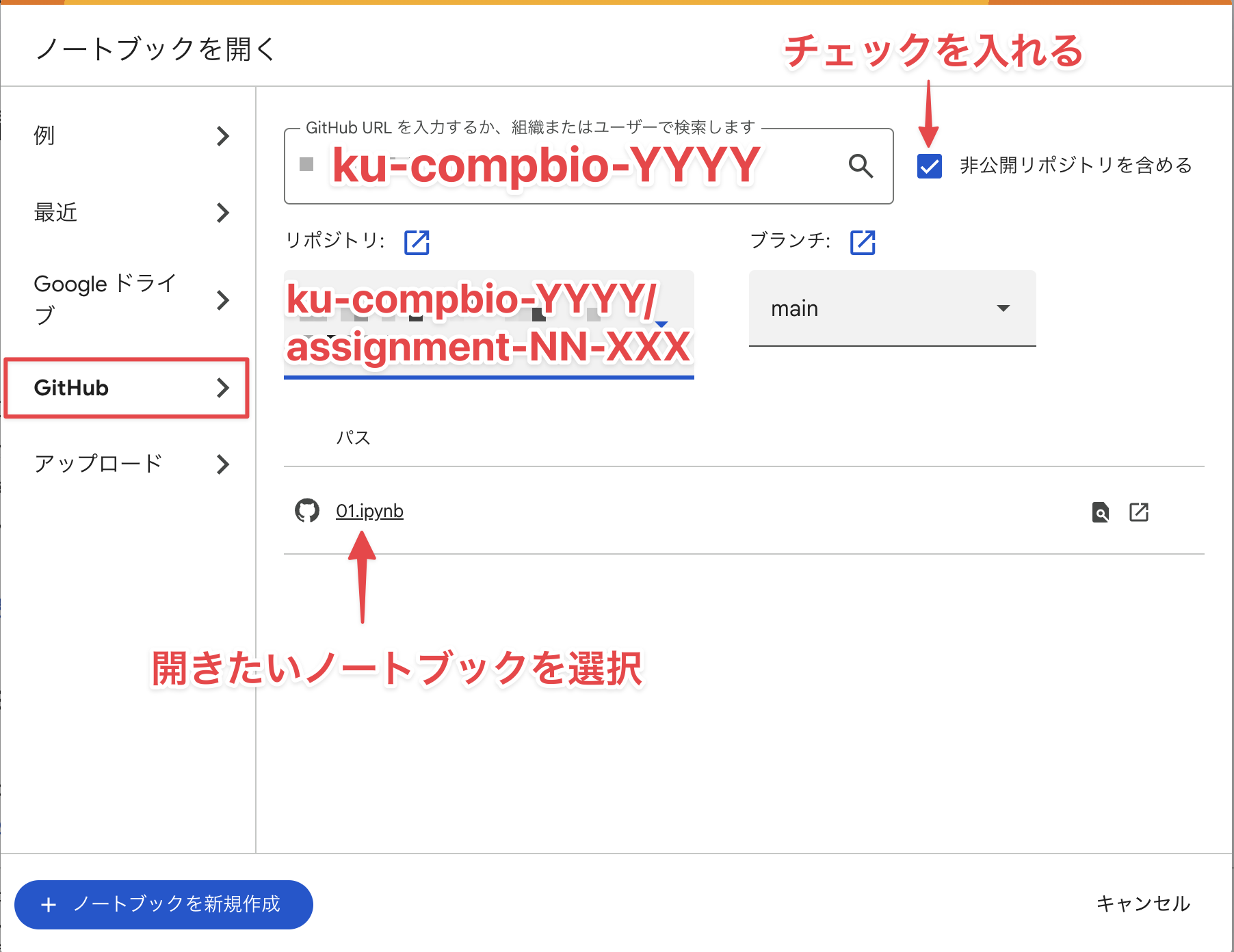Preview 01.ipynb with the document-search icon
Screen dimensions: 1234x952
(x=1100, y=512)
